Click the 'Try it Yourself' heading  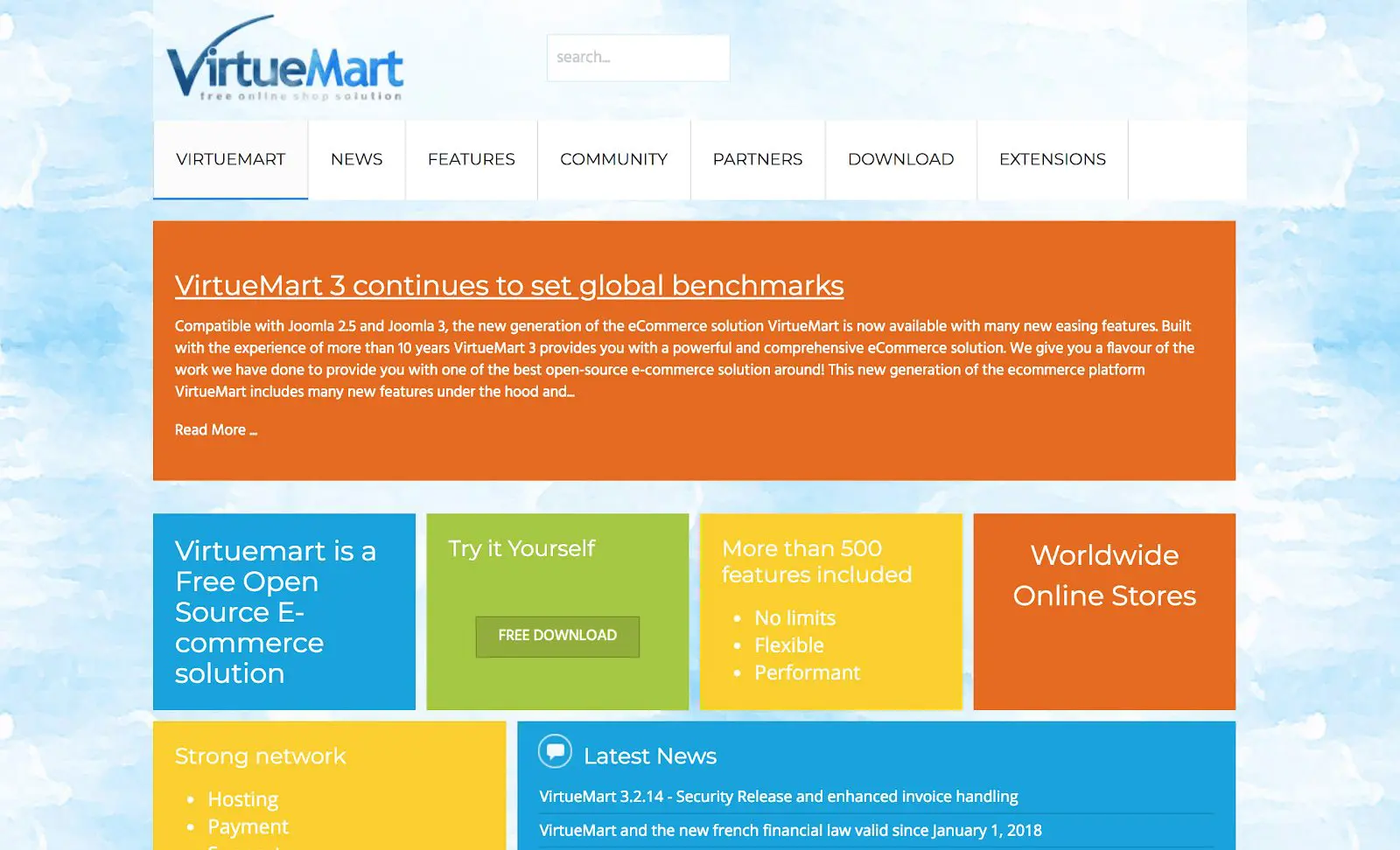pos(521,548)
